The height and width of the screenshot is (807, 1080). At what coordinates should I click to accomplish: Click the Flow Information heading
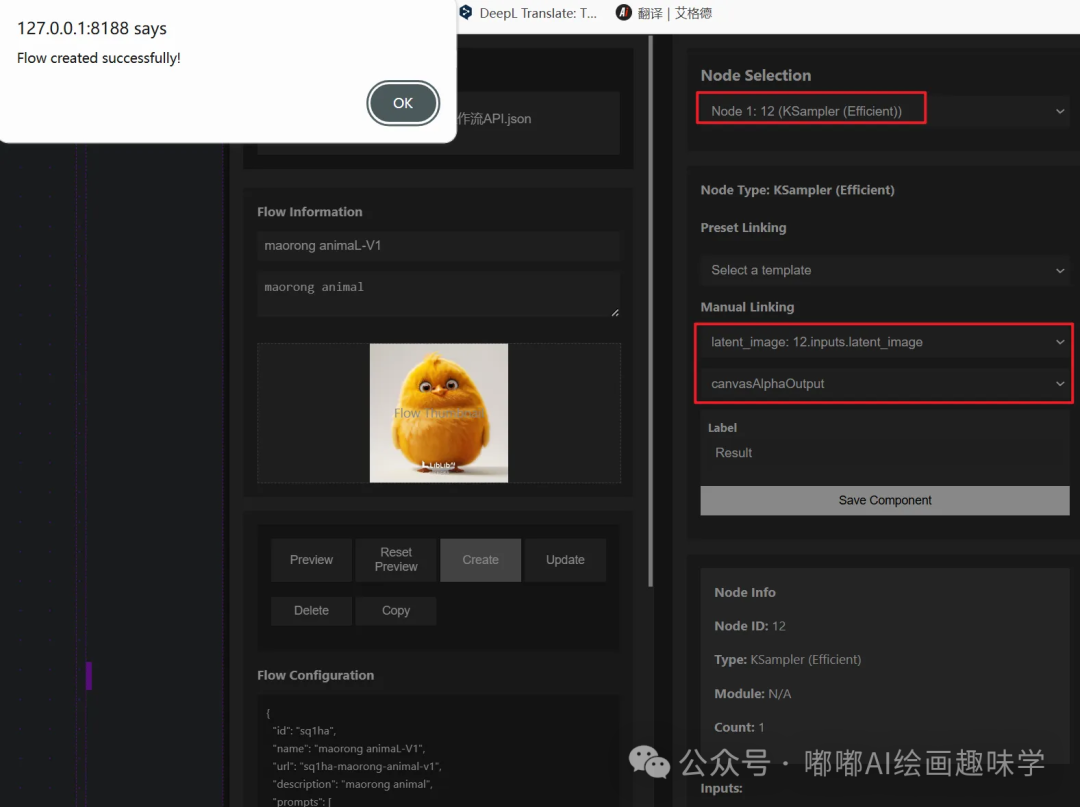click(309, 212)
